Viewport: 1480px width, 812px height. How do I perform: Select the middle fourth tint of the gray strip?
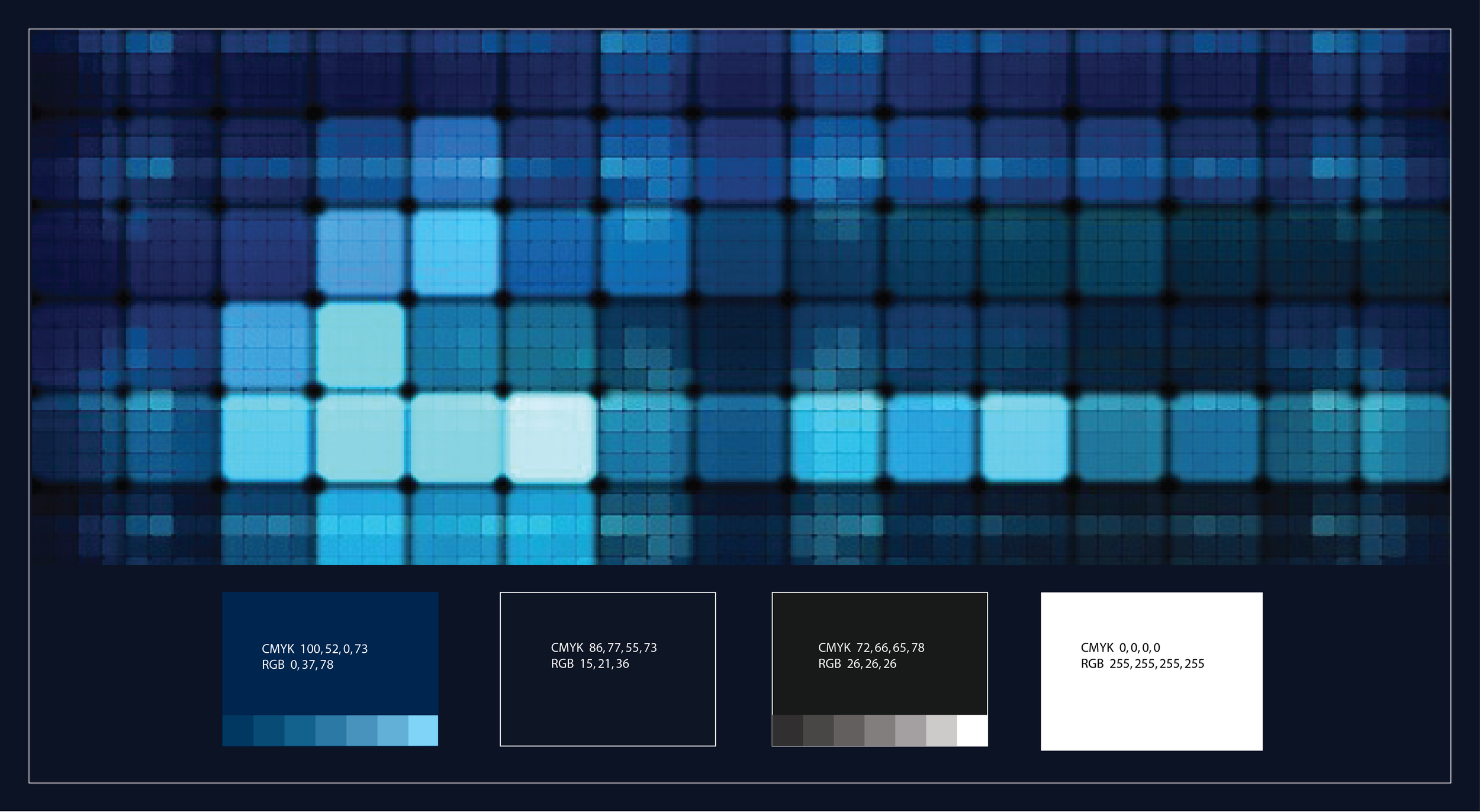[880, 730]
